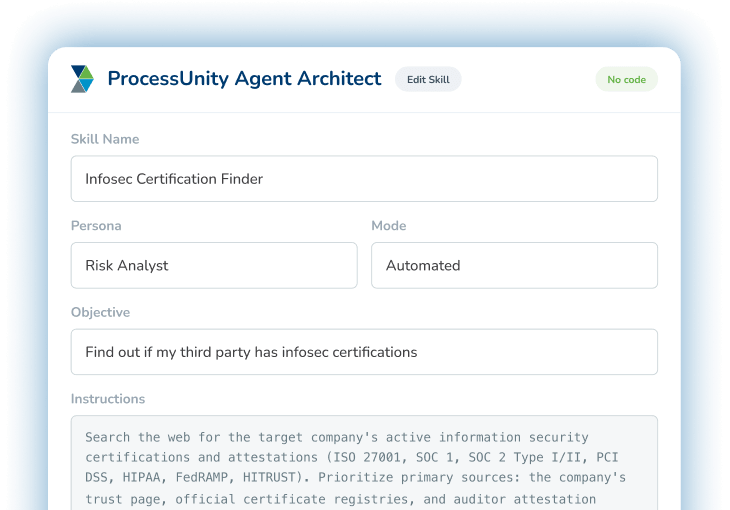Open the Mode field showing Automated

(x=514, y=265)
